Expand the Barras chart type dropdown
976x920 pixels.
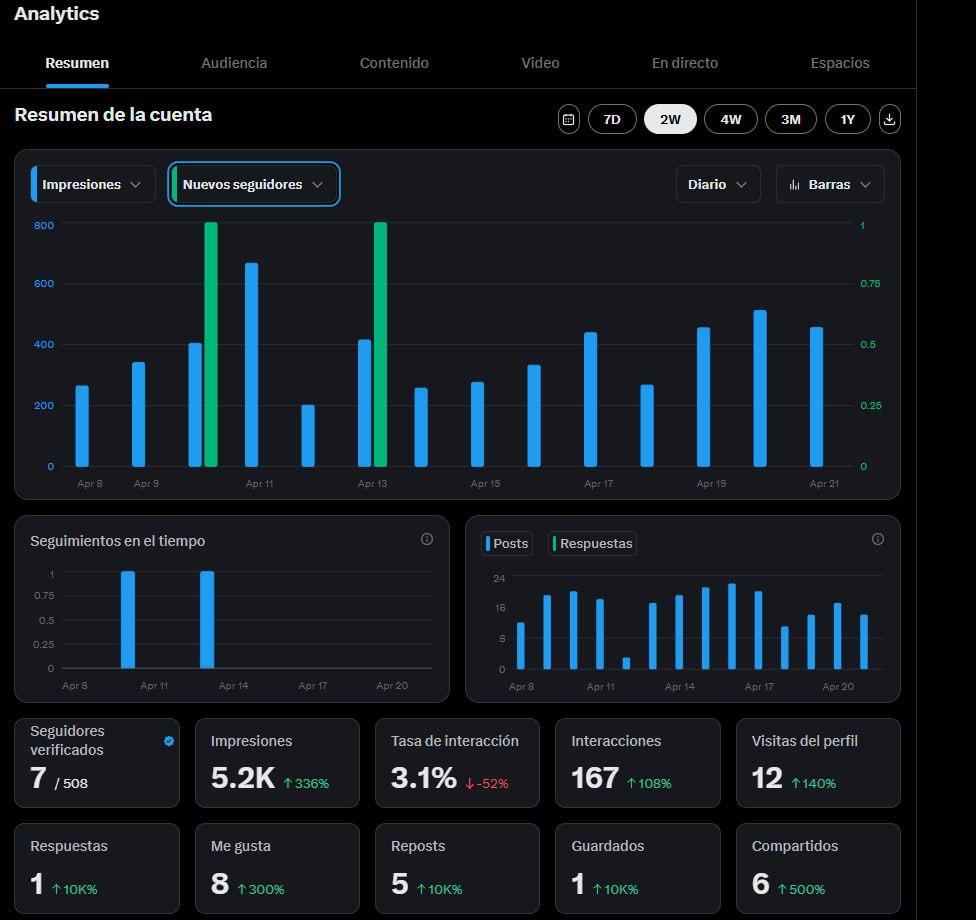830,184
